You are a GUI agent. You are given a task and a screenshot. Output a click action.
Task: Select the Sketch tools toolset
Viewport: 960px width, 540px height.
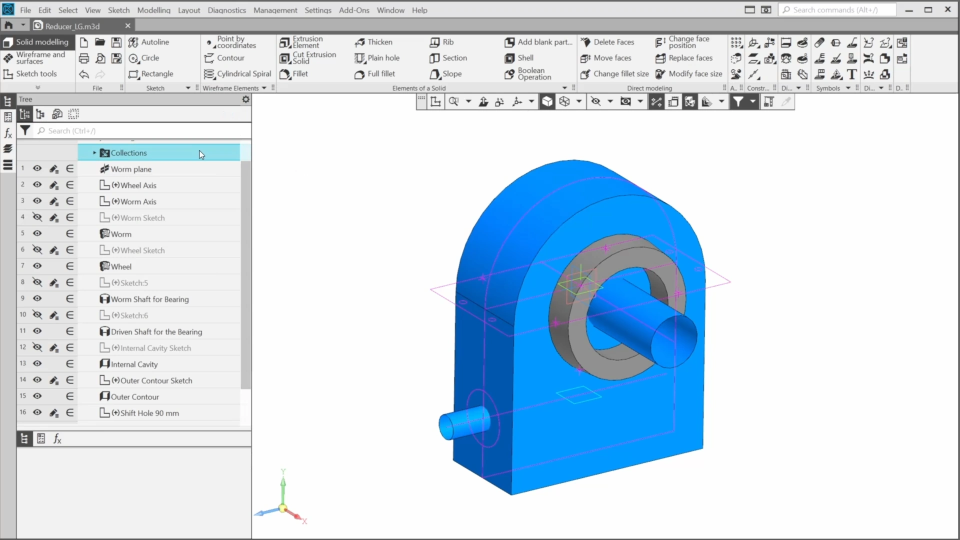36,74
